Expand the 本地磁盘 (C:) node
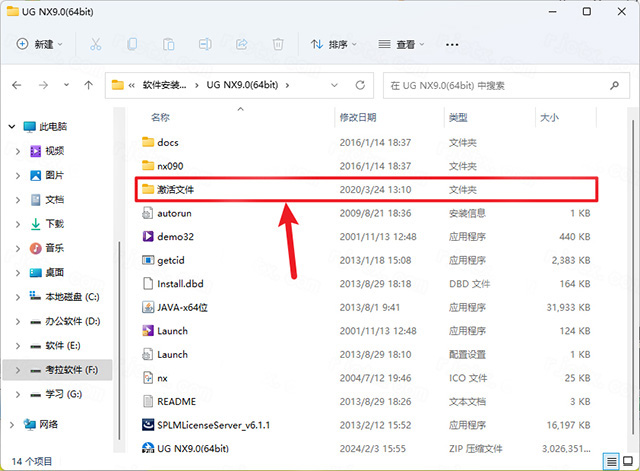Screen dimensions: 640x471 tap(18, 297)
